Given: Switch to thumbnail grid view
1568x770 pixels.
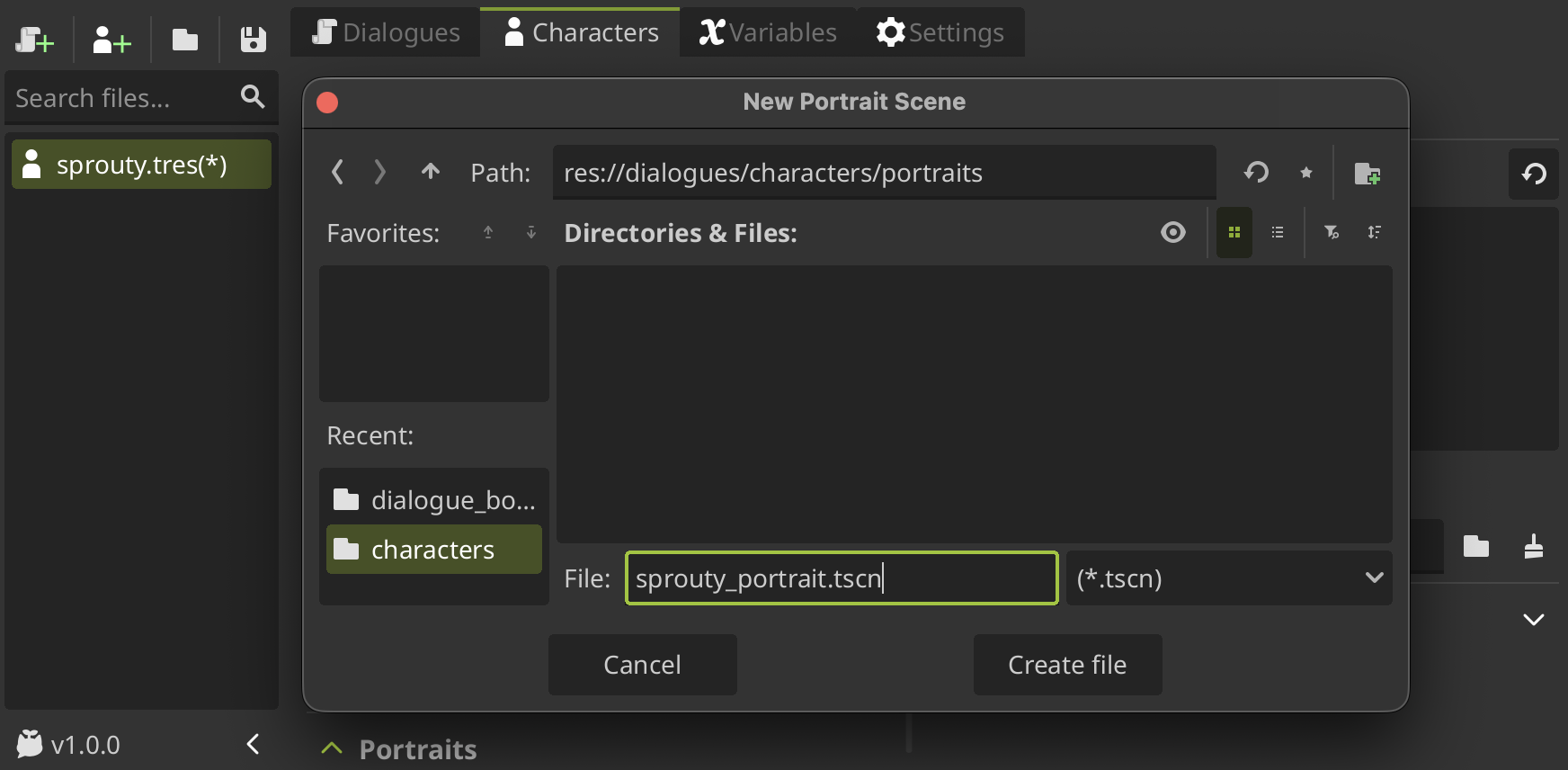Looking at the screenshot, I should click(1234, 233).
